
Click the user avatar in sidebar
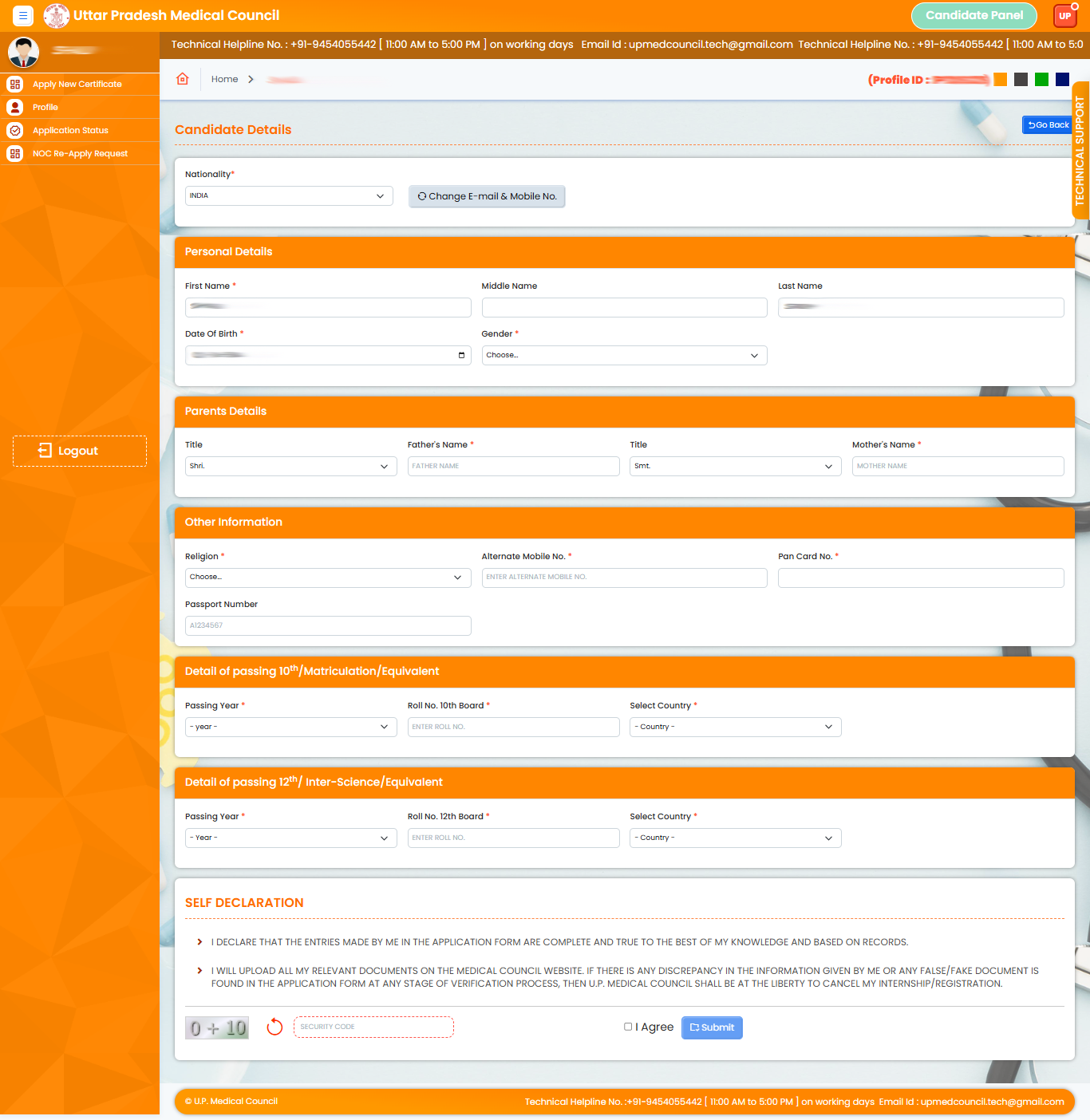[23, 52]
